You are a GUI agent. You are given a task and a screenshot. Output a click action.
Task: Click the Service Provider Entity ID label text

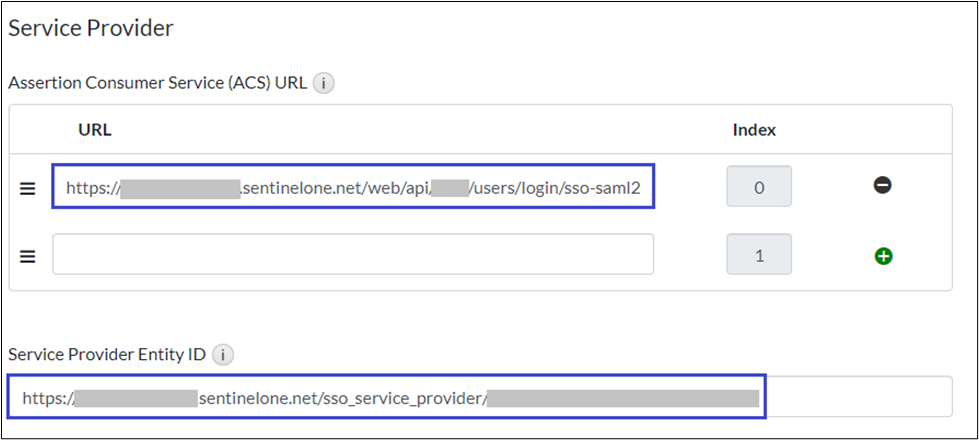(108, 354)
